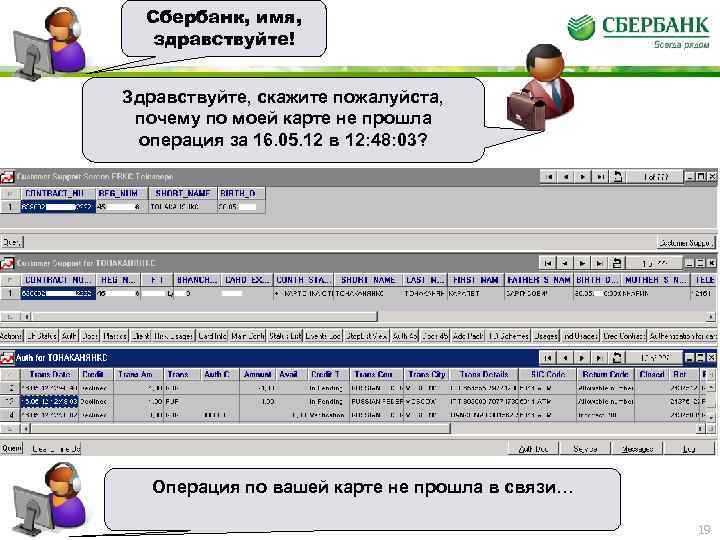
Task: Sort by Trans Date column header
Action: [50, 374]
